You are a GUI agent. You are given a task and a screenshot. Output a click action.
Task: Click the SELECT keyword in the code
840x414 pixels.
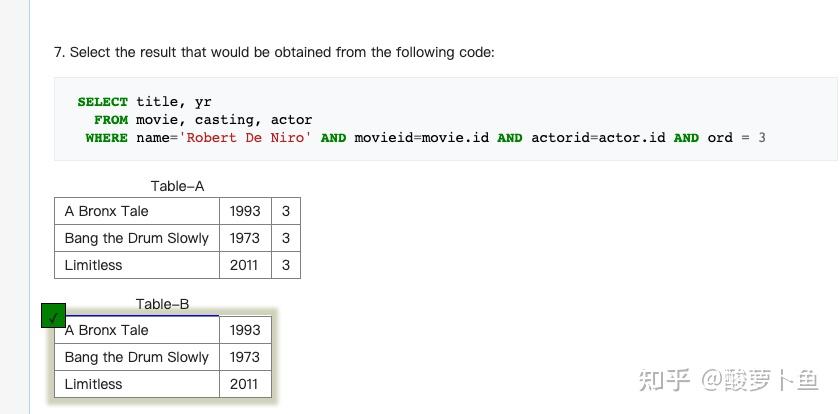point(102,102)
